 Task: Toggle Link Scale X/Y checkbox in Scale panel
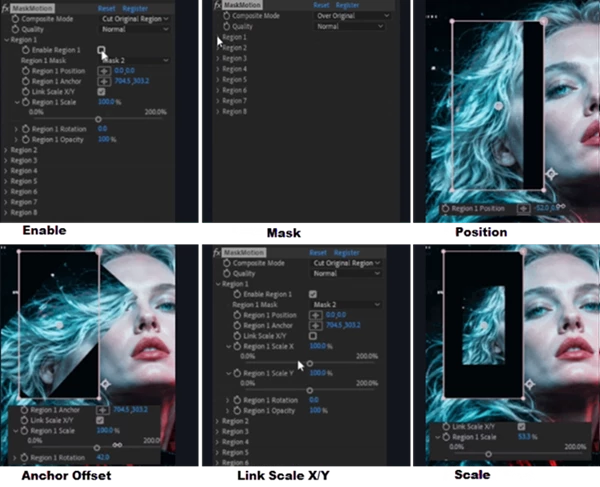521,426
